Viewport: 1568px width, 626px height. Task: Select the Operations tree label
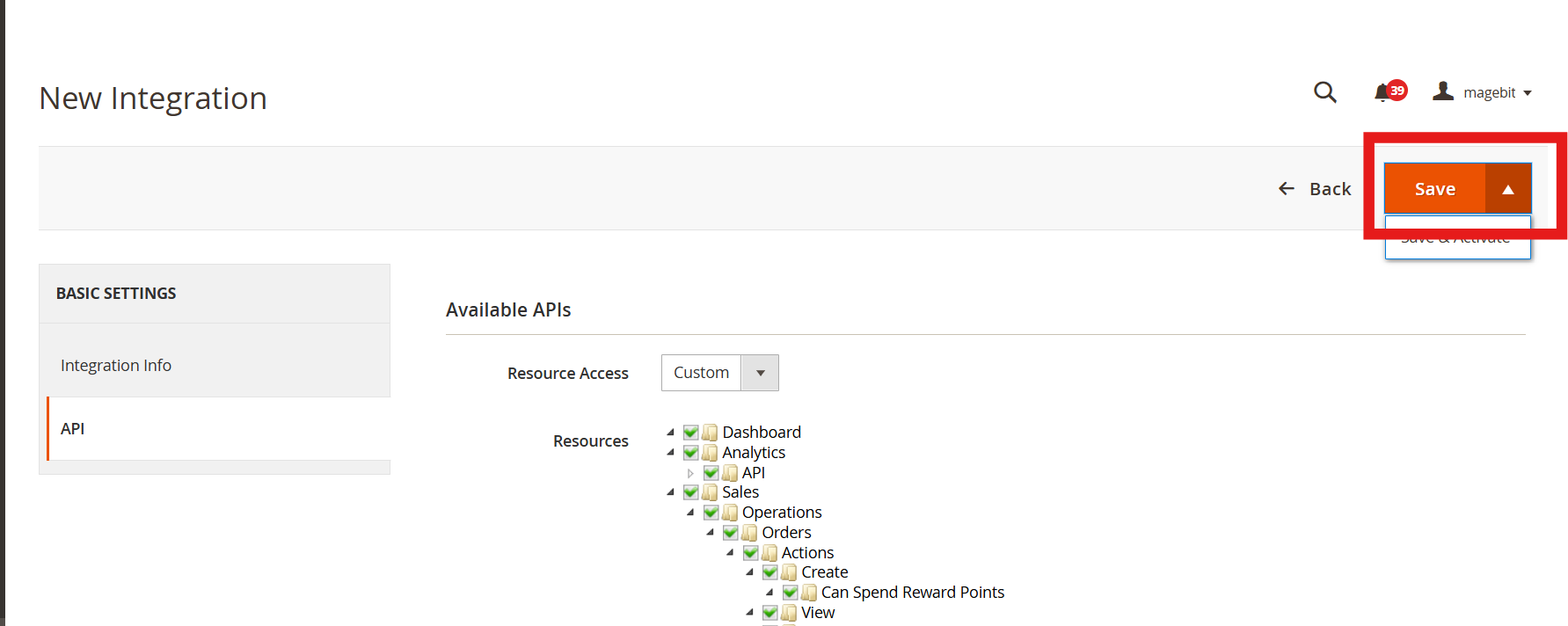click(782, 513)
